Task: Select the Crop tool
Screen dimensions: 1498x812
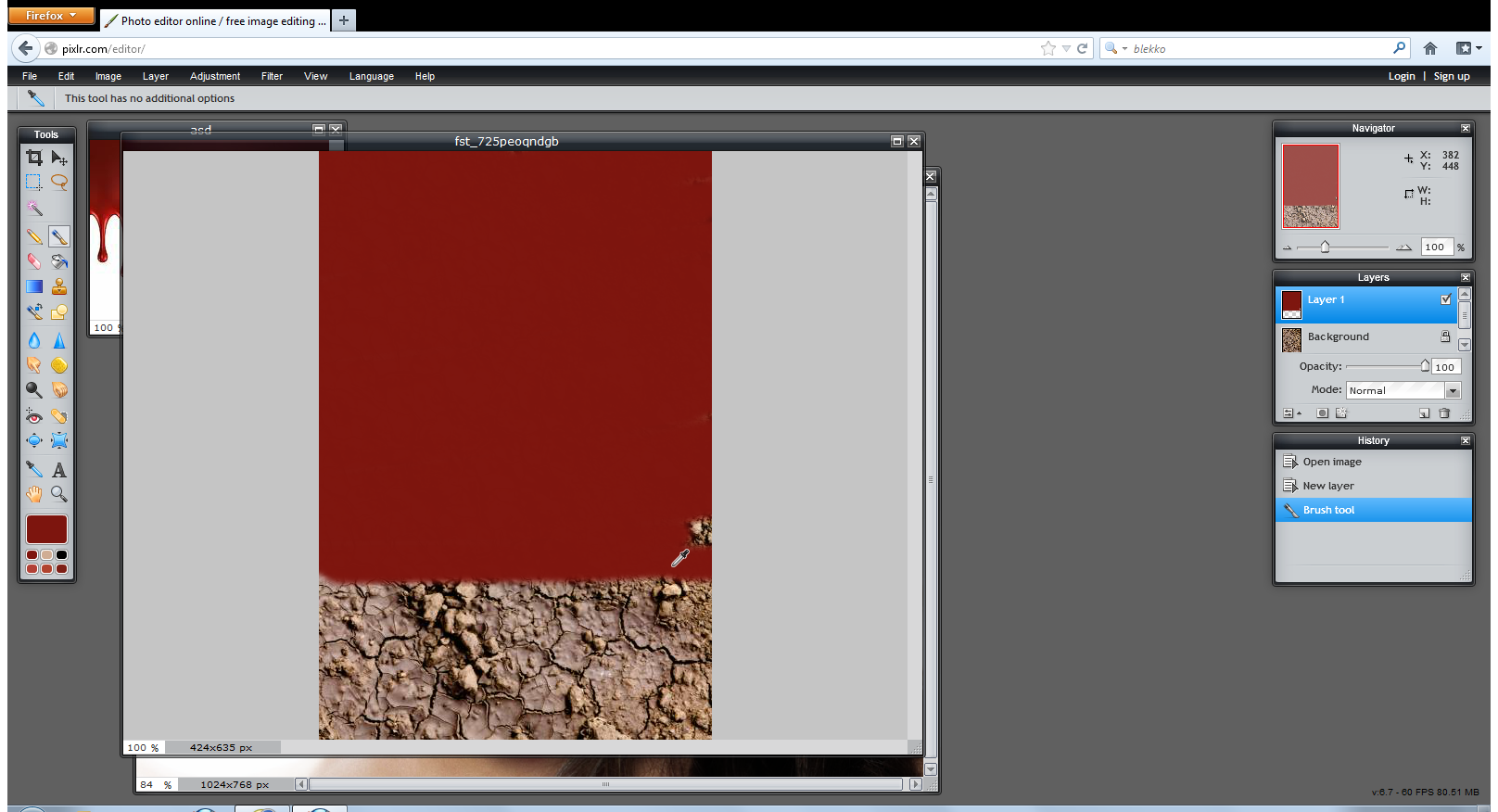Action: (x=34, y=158)
